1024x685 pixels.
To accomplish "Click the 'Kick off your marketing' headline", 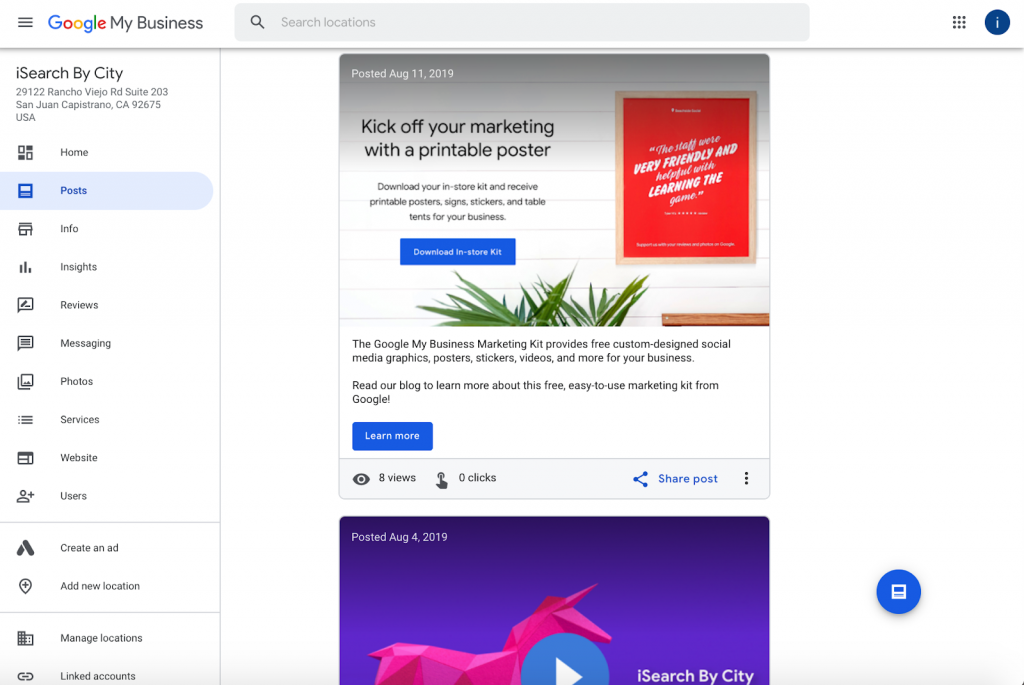I will tap(458, 138).
